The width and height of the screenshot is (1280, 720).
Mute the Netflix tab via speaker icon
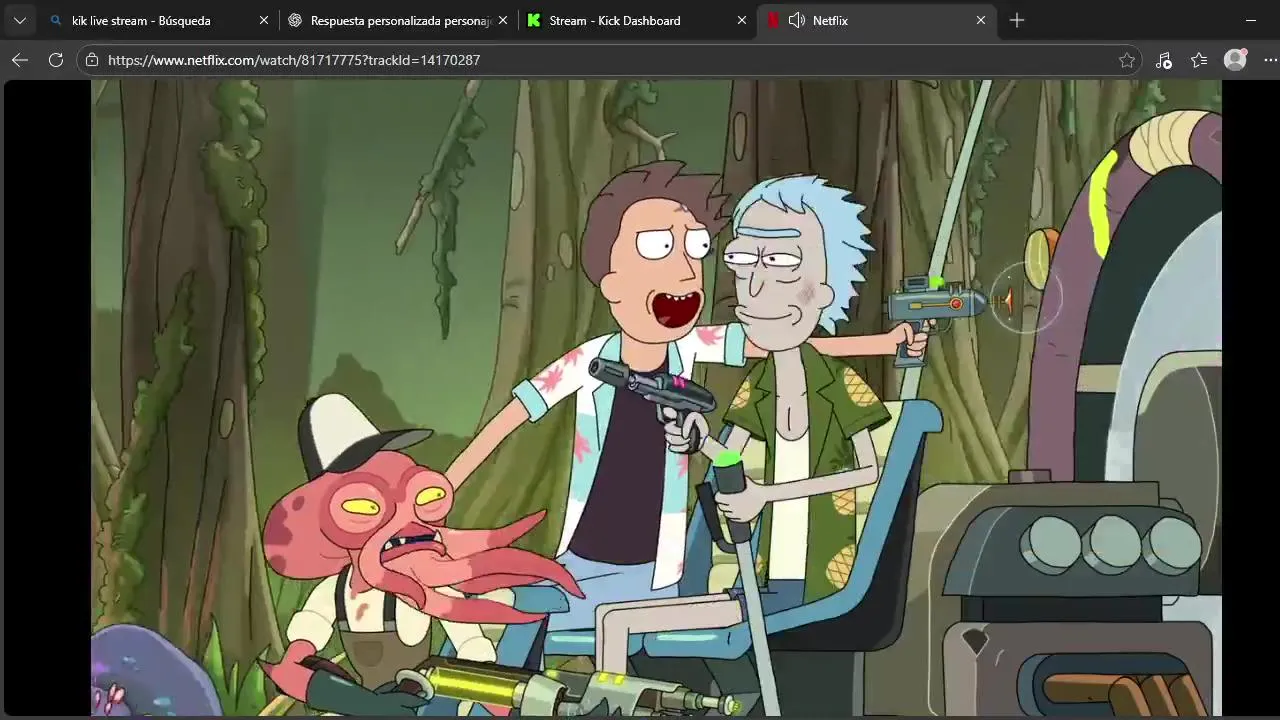[797, 20]
